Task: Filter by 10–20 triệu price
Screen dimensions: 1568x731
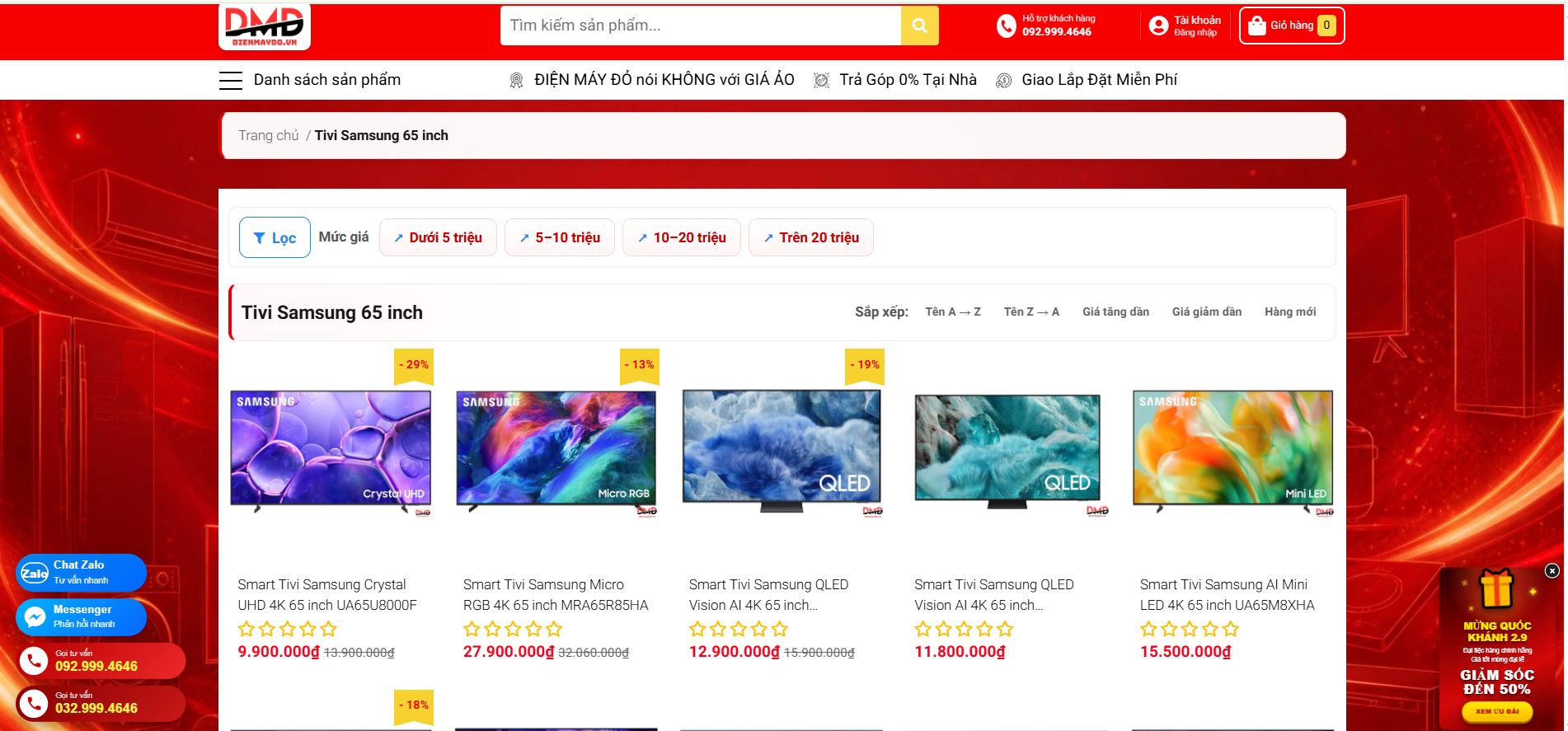Action: coord(682,237)
